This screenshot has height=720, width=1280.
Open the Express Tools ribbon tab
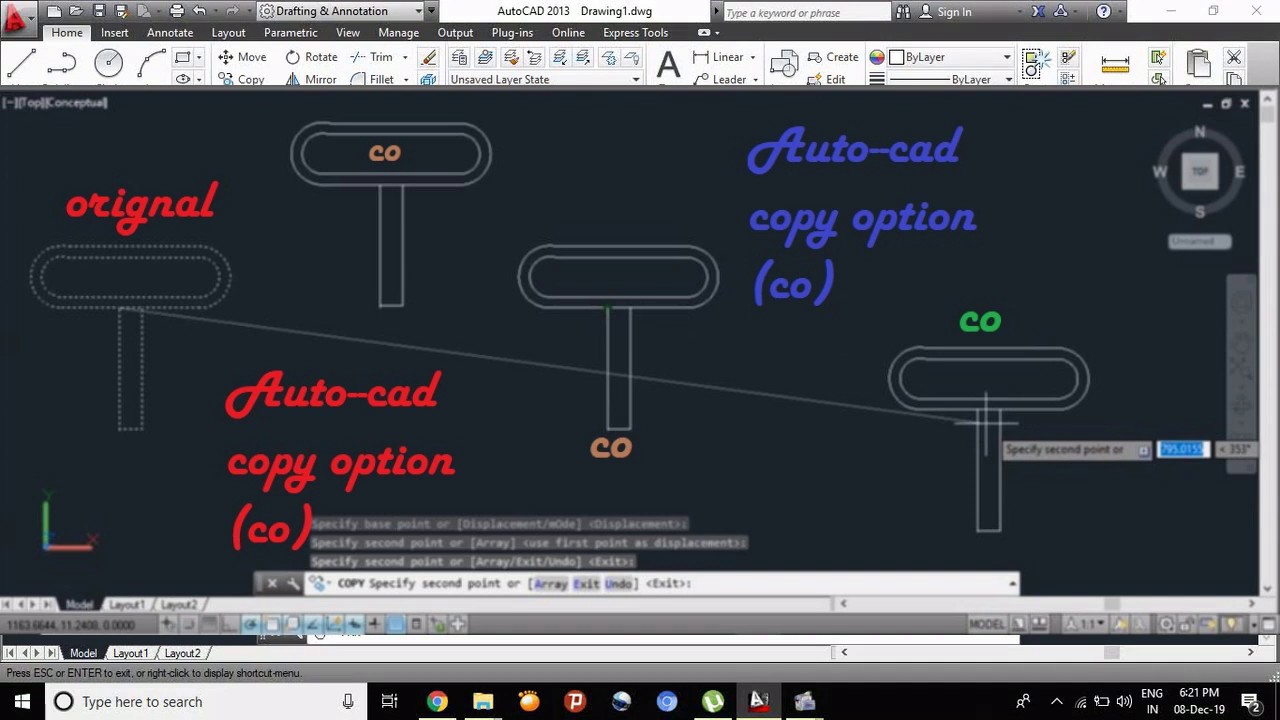tap(635, 33)
